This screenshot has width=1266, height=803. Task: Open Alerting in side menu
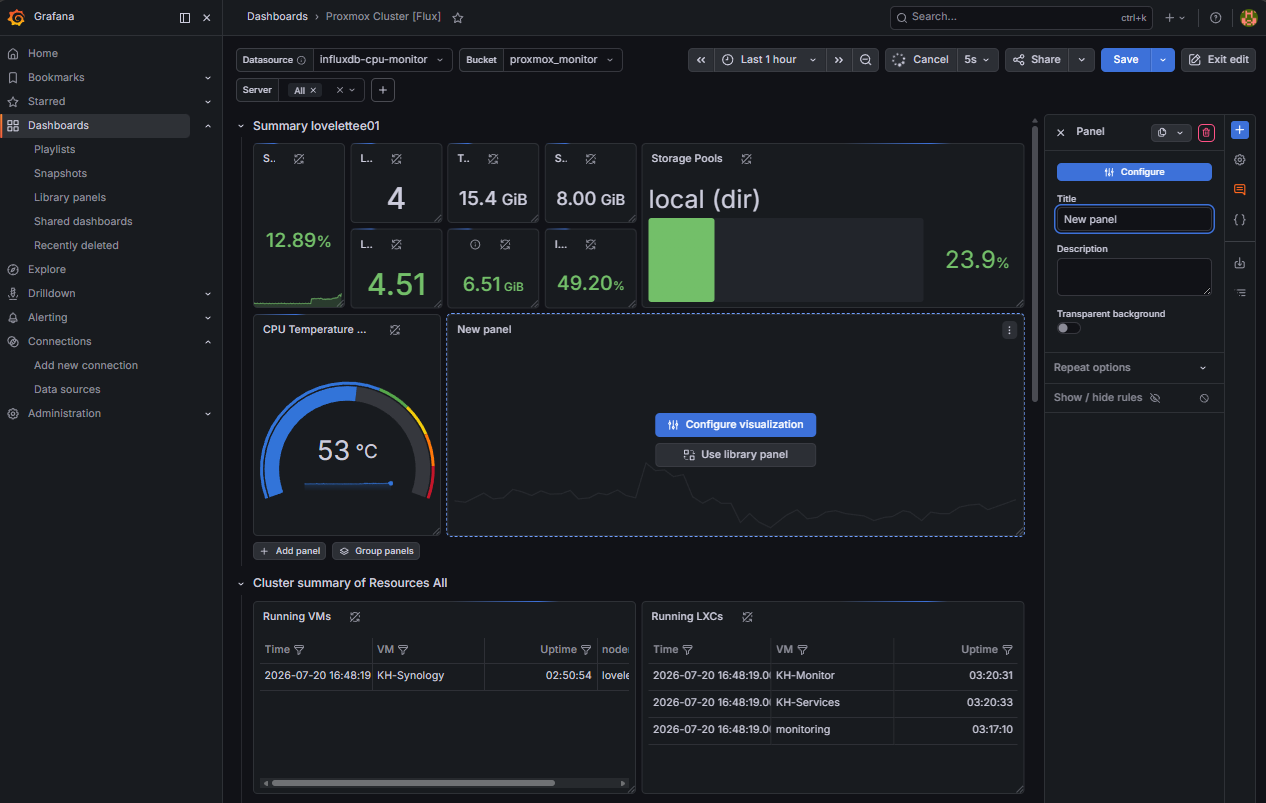[x=48, y=318]
